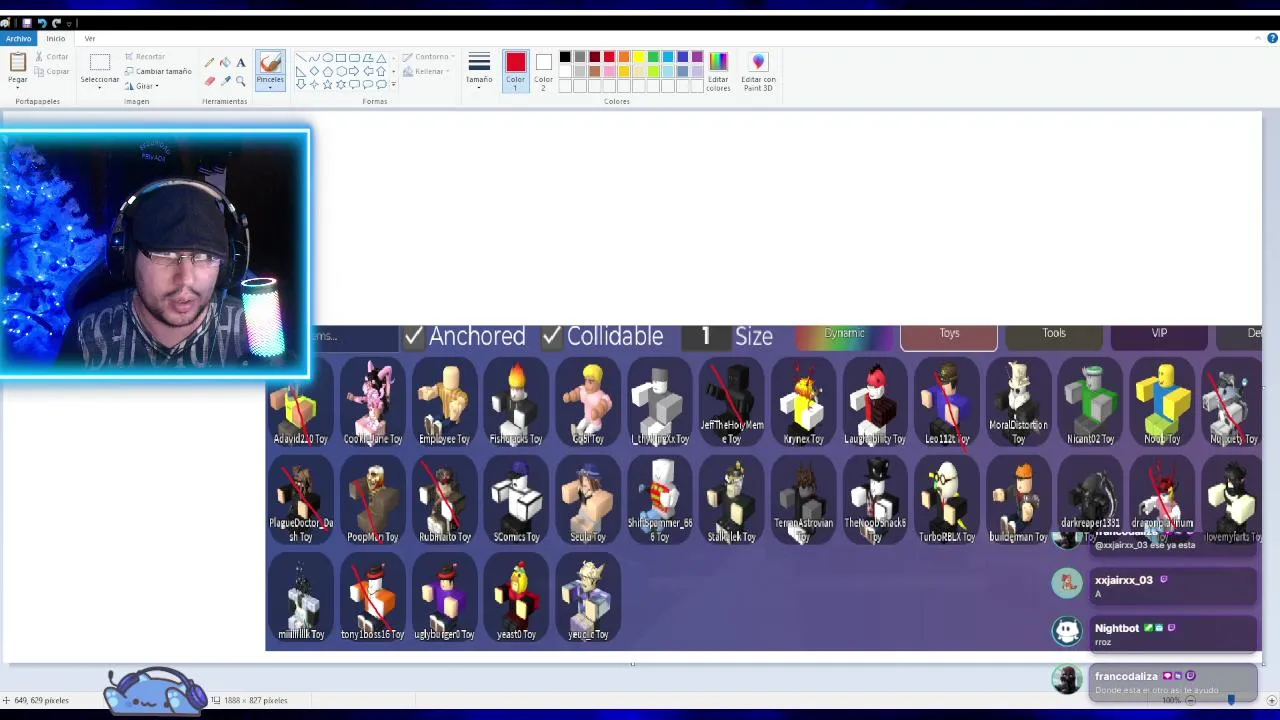Open the Toys tab in the game menu

[x=949, y=337]
